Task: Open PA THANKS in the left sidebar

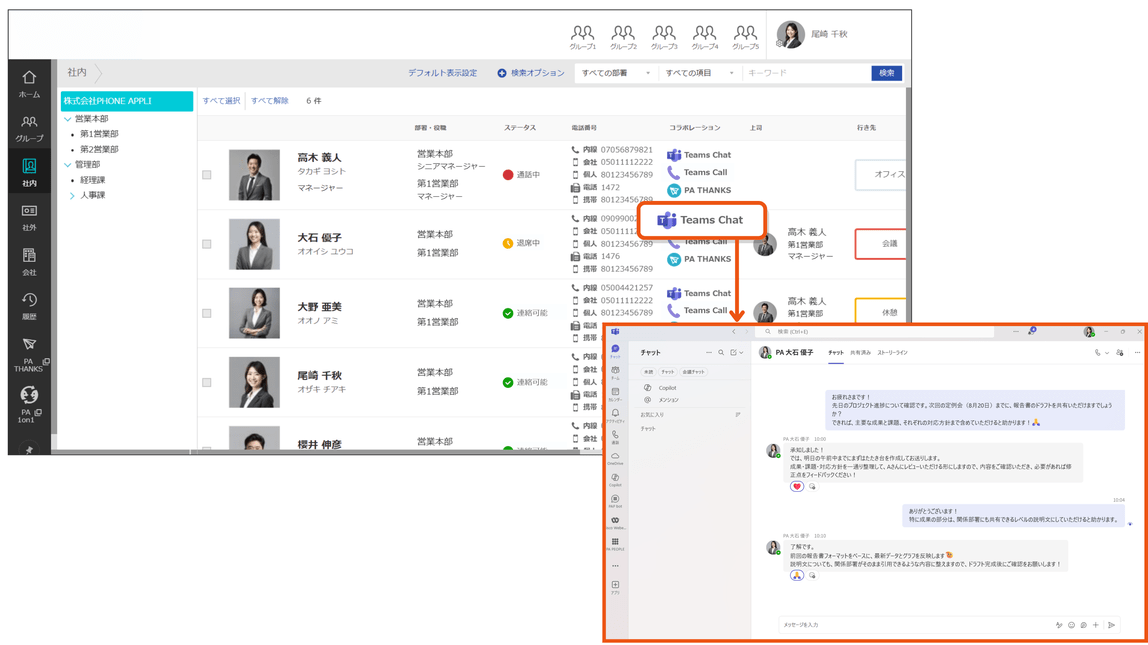Action: pyautogui.click(x=29, y=354)
